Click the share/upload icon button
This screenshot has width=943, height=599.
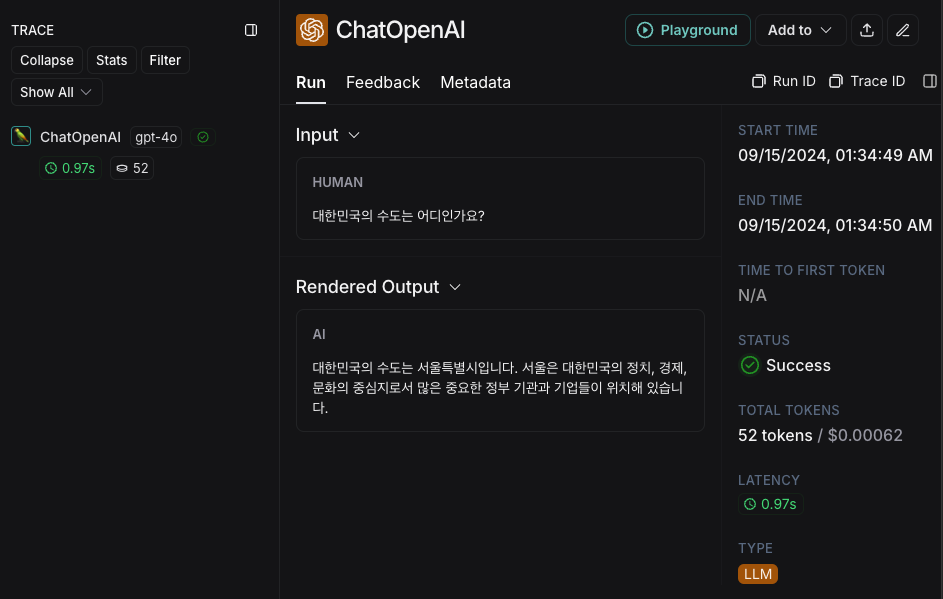pos(867,30)
